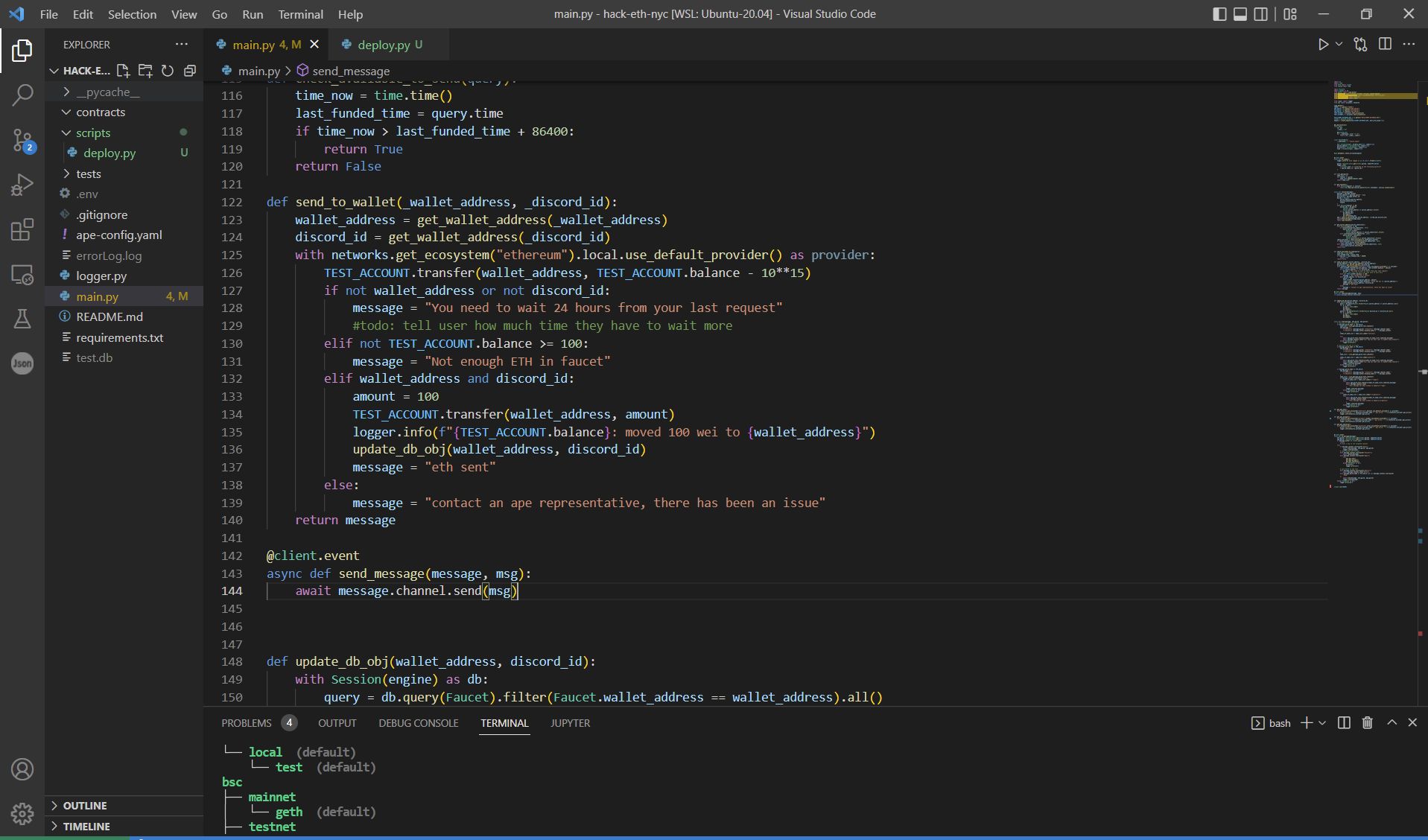Viewport: 1428px width, 840px height.
Task: Open Run and Debug view
Action: (22, 185)
